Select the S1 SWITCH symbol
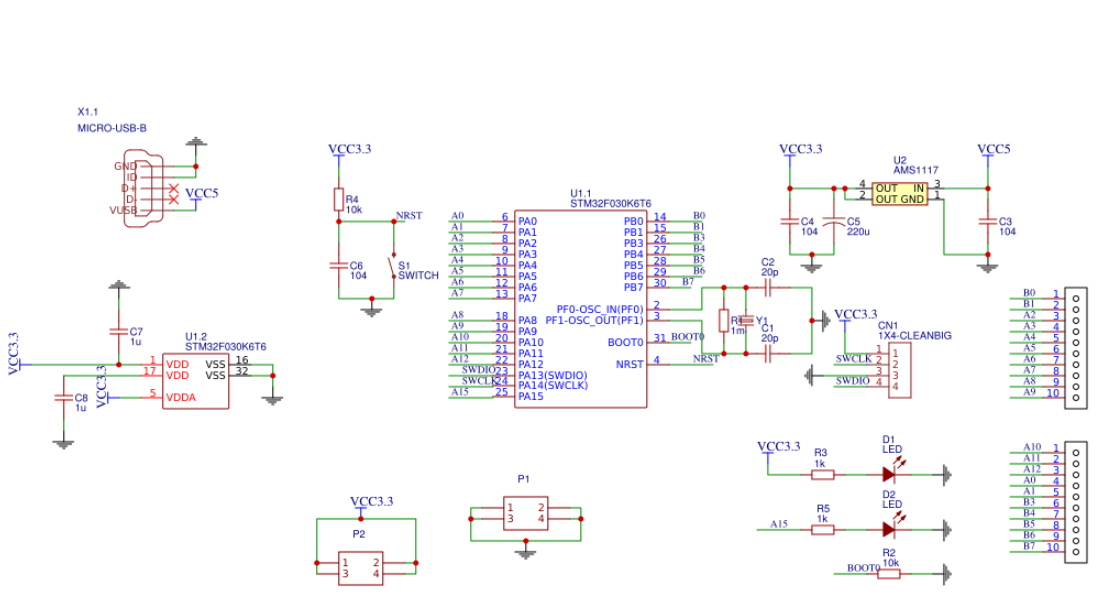Image resolution: width=1102 pixels, height=608 pixels. pos(394,266)
